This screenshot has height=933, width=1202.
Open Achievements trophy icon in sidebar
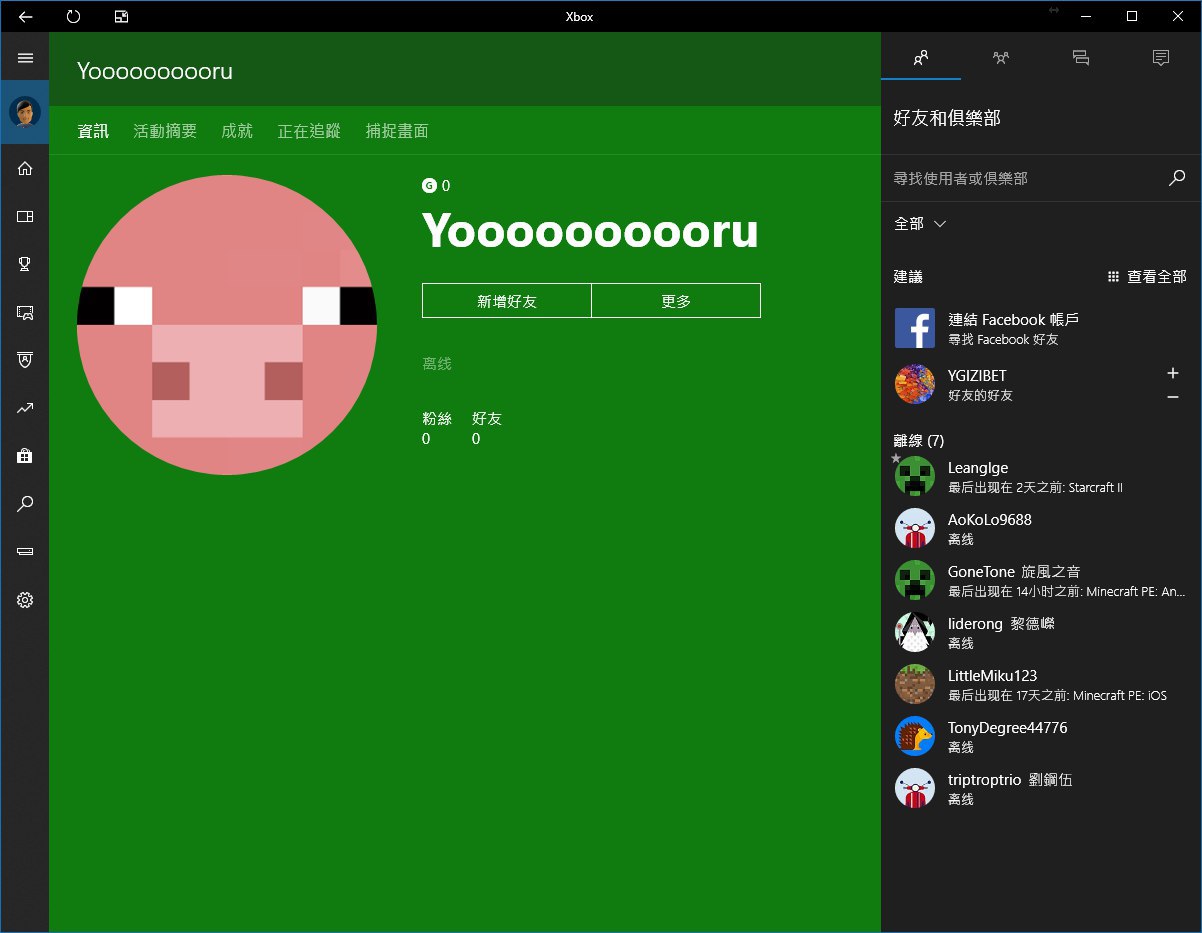coord(25,264)
